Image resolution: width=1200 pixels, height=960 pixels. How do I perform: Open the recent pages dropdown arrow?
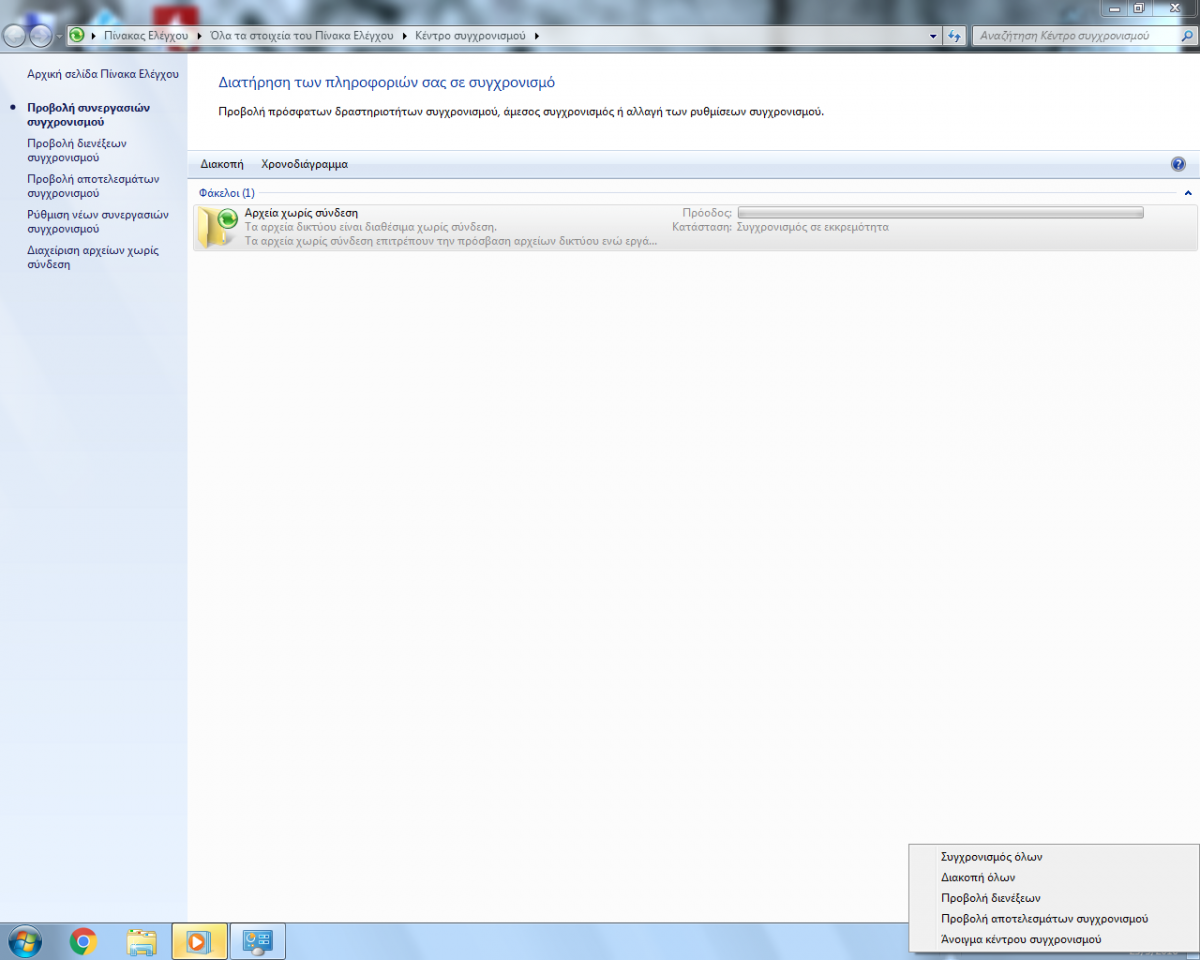click(60, 36)
